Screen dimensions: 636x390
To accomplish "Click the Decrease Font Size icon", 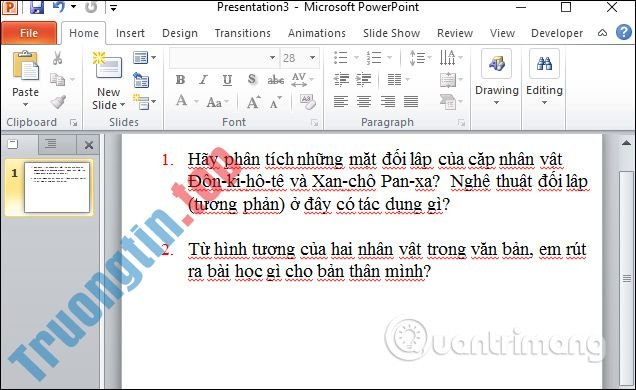I will pos(275,103).
